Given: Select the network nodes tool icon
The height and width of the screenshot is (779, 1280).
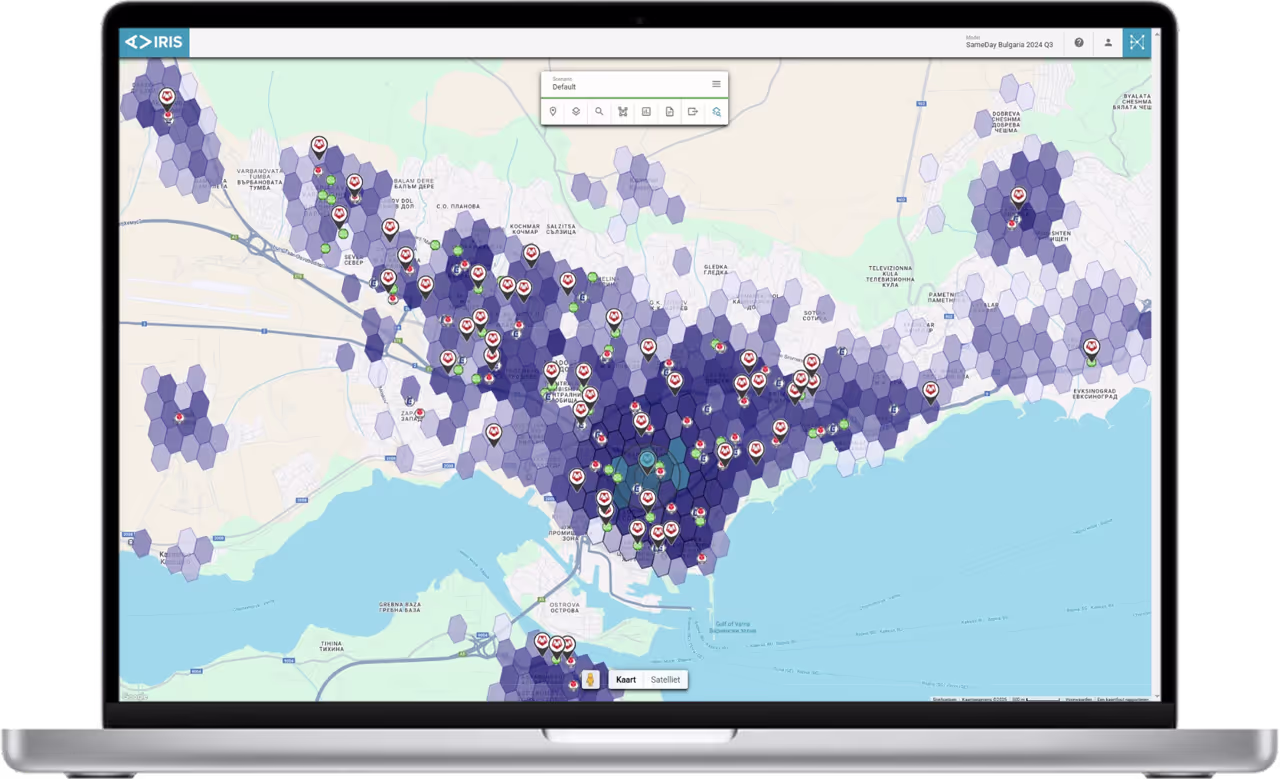Looking at the screenshot, I should pos(623,112).
